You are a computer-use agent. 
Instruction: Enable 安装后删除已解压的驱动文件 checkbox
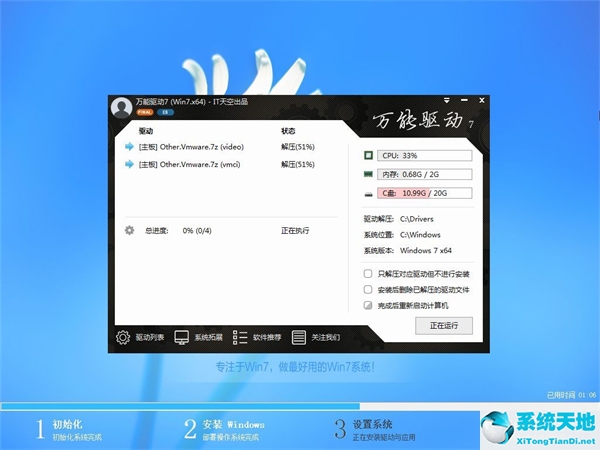tap(368, 289)
